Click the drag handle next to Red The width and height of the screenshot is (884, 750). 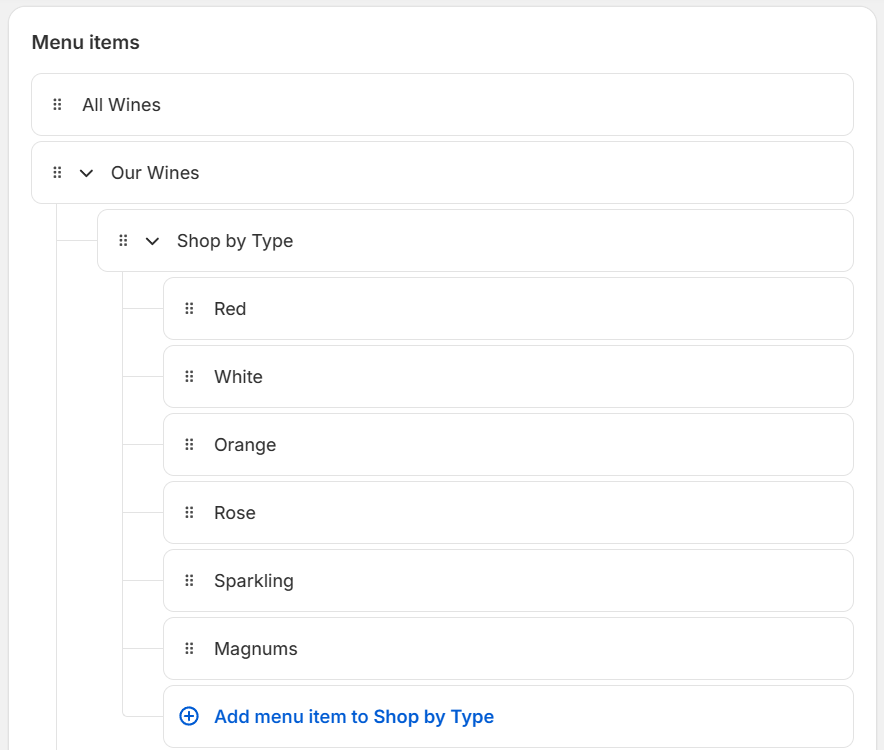[x=189, y=309]
